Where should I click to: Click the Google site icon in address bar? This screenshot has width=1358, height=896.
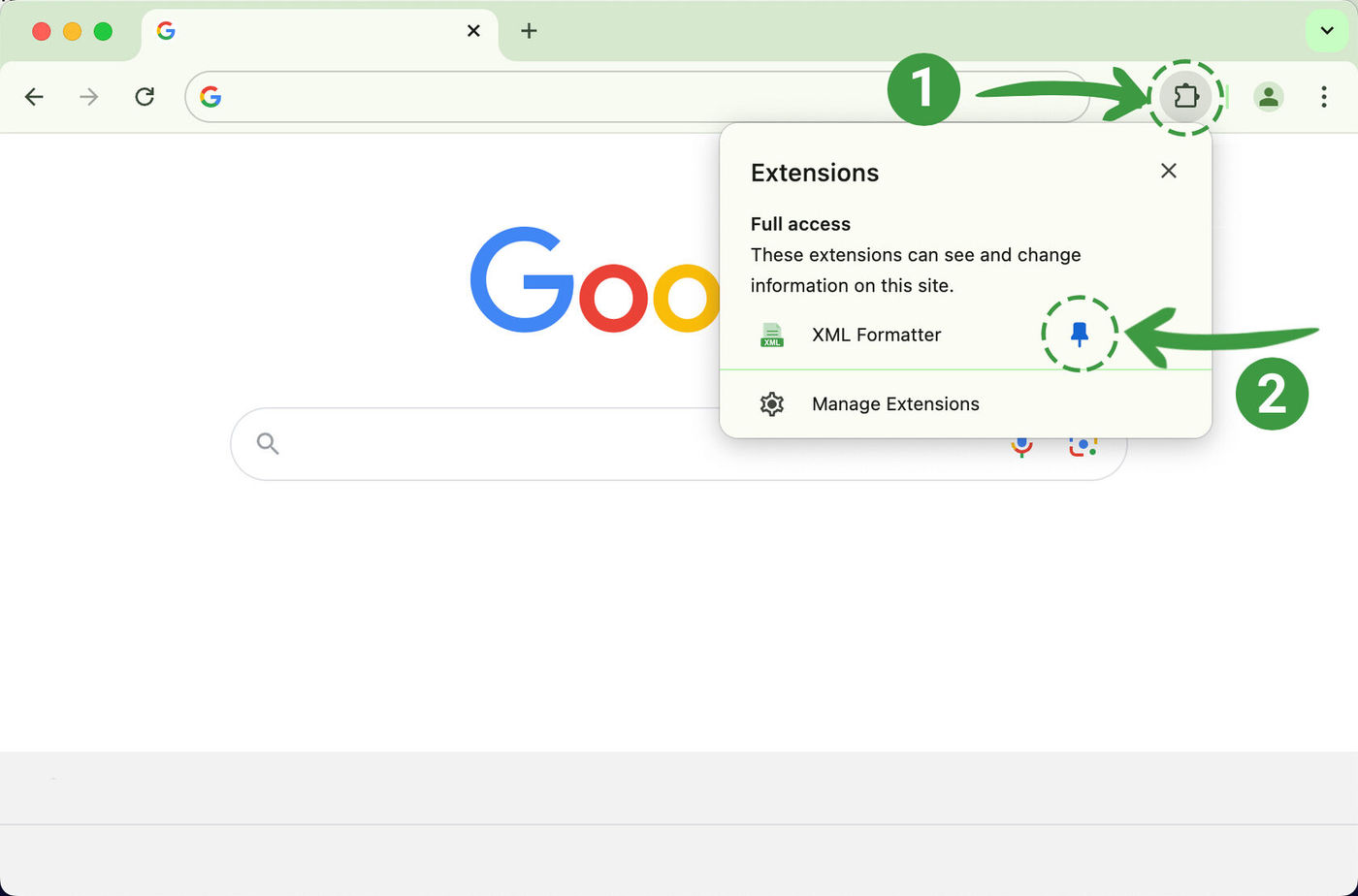(210, 96)
